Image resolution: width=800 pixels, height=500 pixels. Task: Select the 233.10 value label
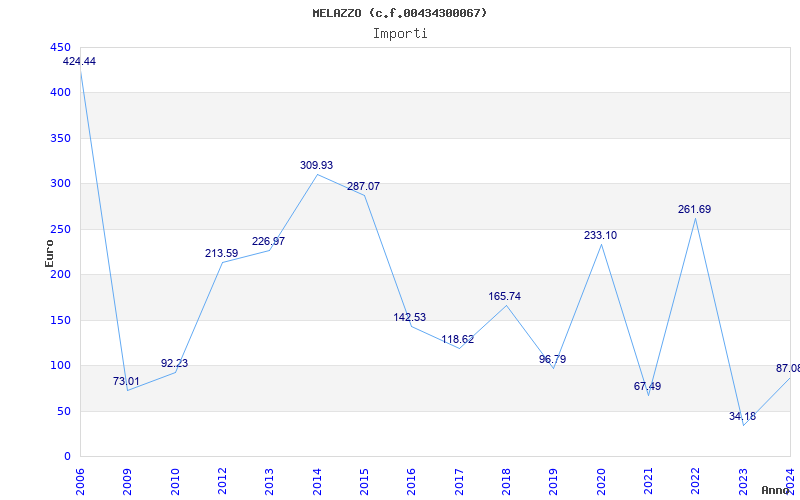tap(601, 235)
